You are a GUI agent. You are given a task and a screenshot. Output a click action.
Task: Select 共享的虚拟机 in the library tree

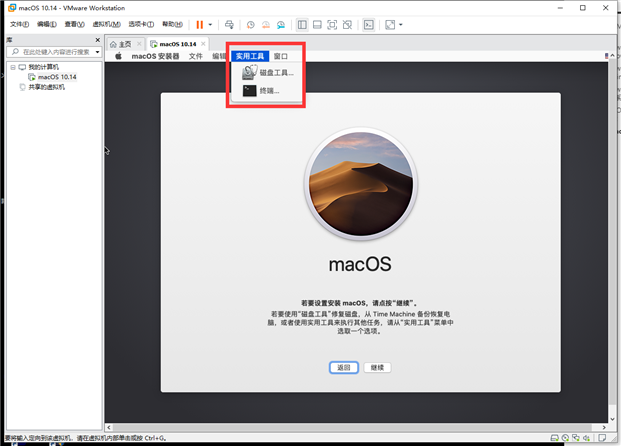46,87
